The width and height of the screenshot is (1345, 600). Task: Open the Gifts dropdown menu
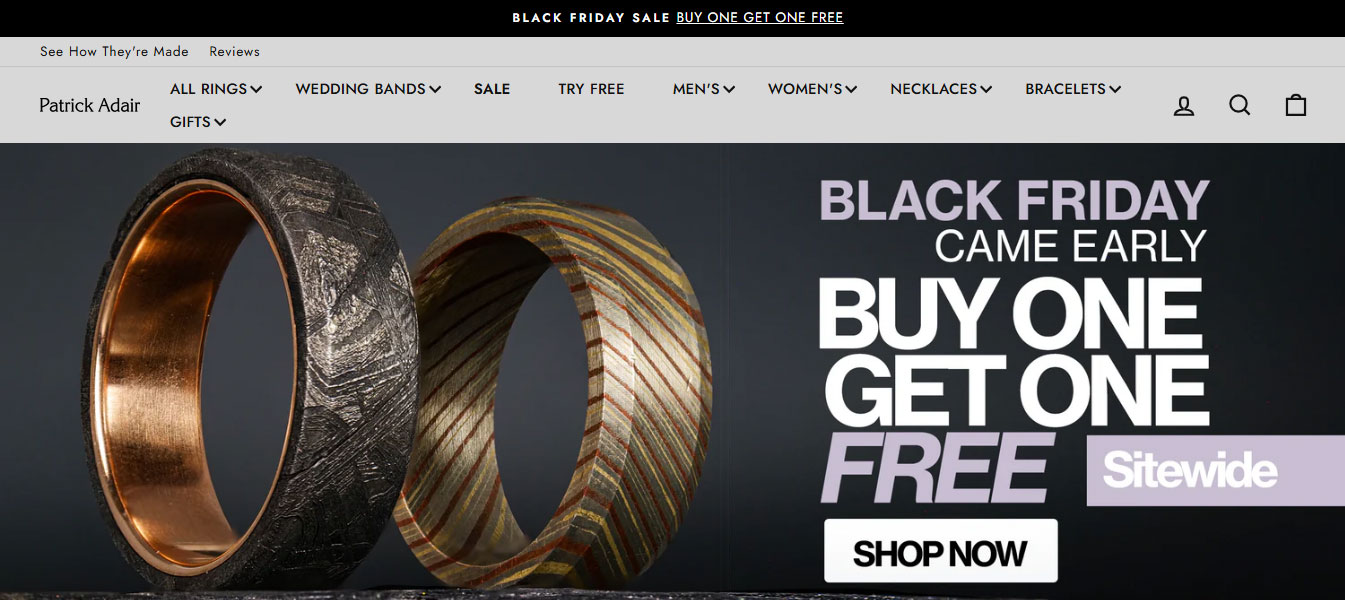pyautogui.click(x=198, y=122)
